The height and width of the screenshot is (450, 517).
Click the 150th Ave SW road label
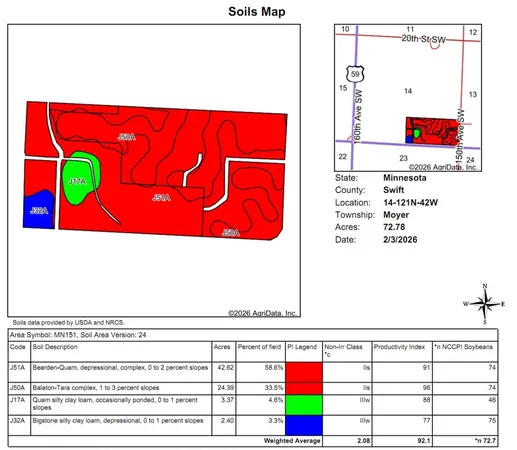click(x=460, y=137)
